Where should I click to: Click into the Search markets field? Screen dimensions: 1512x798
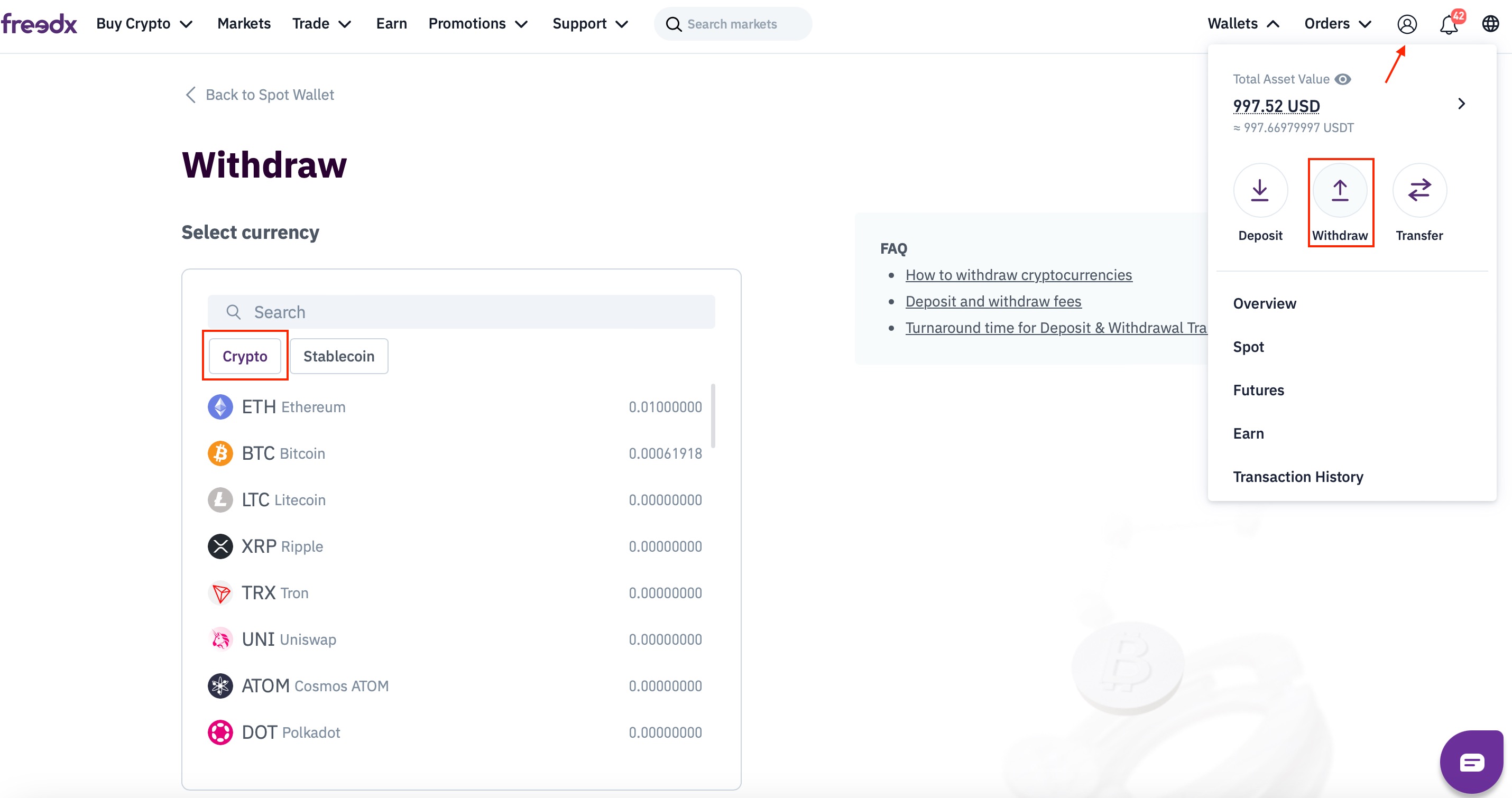click(733, 24)
